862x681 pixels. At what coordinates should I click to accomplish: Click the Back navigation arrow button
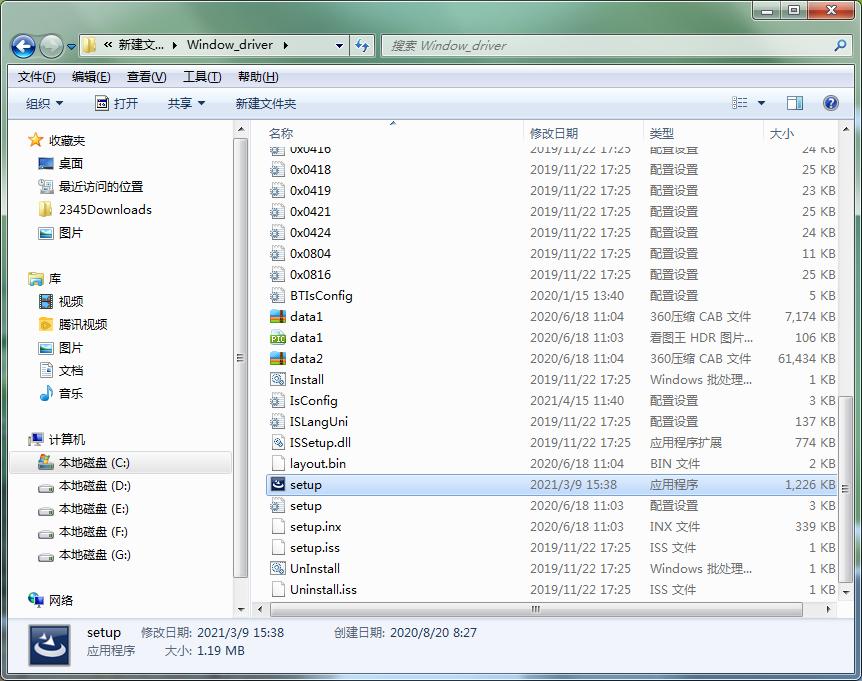point(23,46)
